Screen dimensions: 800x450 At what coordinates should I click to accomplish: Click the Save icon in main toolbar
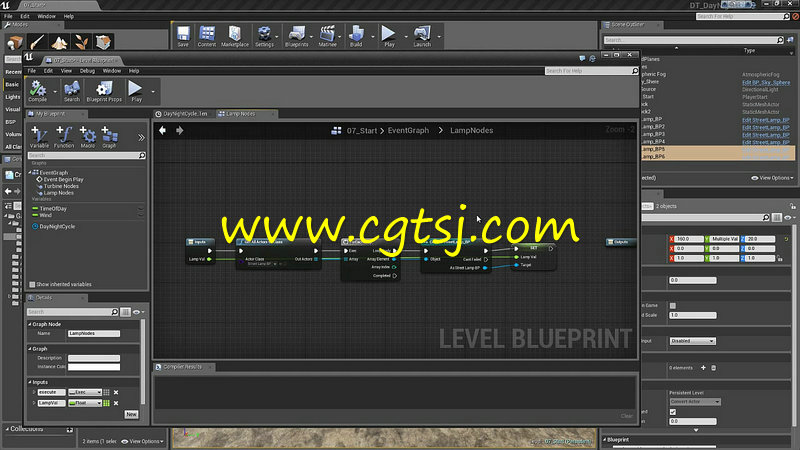(183, 34)
